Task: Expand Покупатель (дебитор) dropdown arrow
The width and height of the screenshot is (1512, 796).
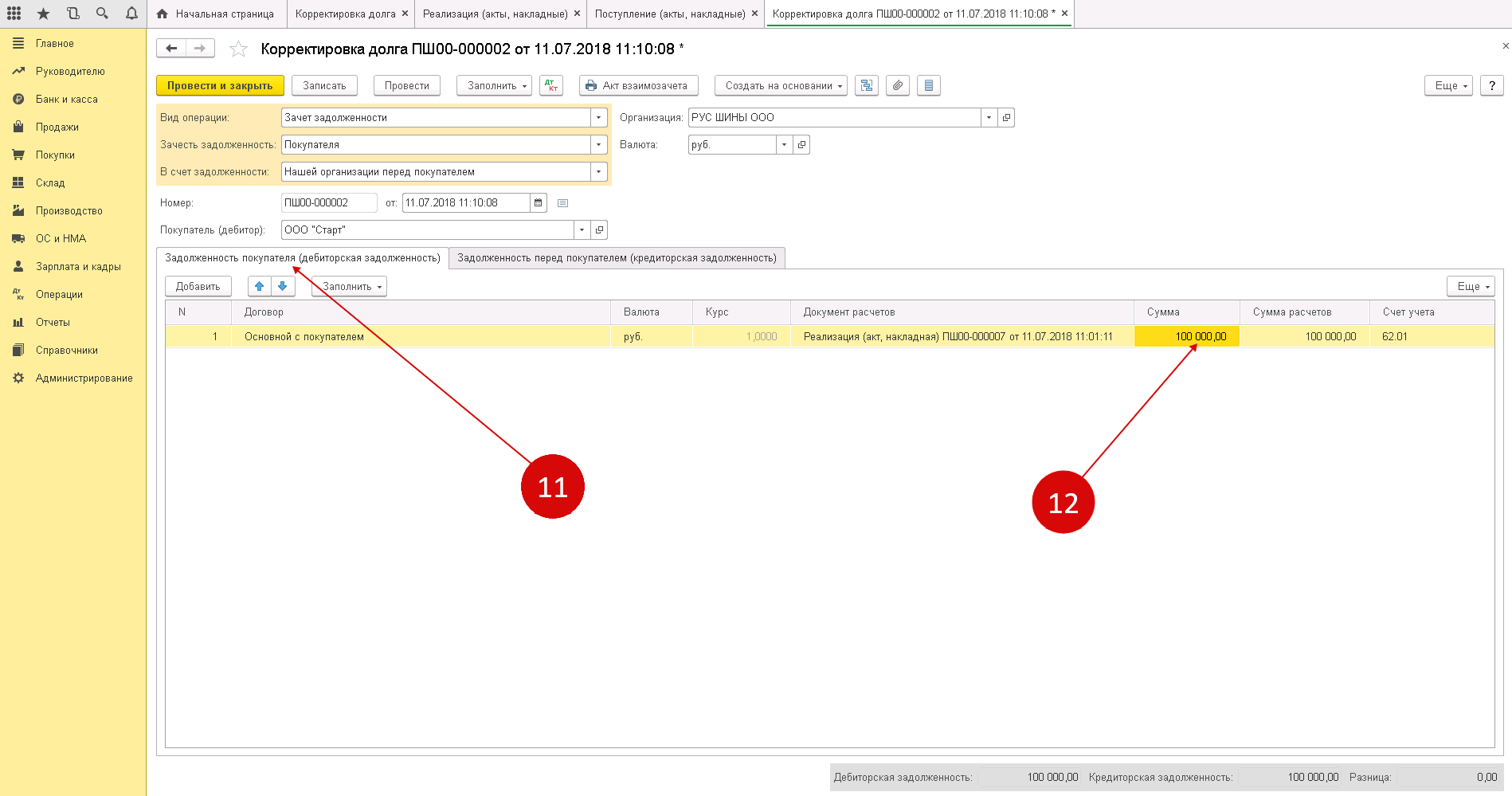Action: point(582,230)
